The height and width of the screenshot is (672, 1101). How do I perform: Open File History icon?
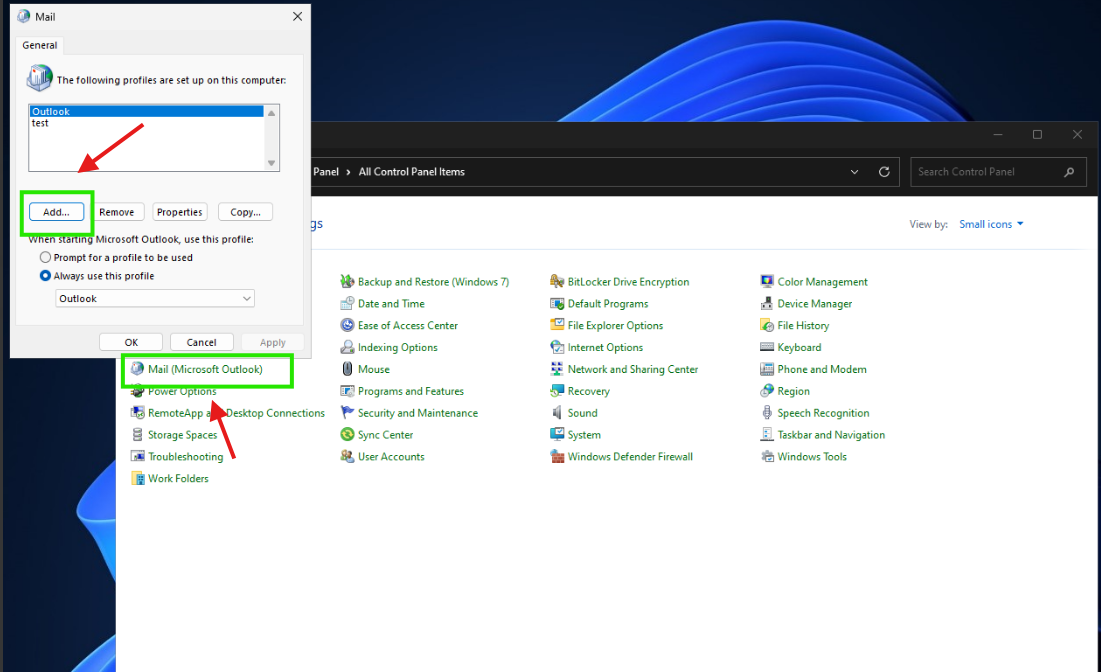[x=767, y=325]
